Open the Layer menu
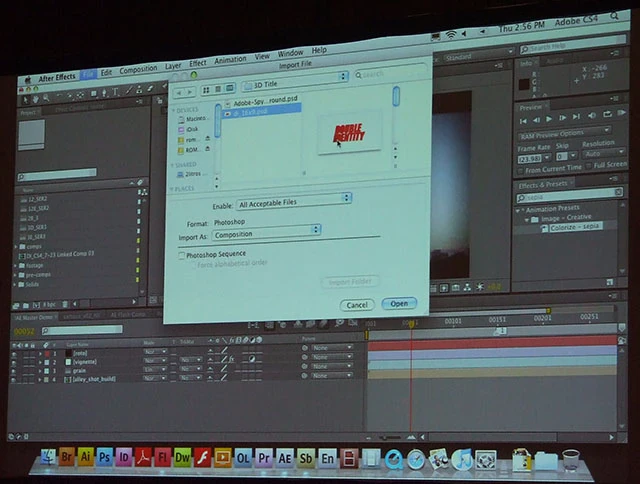Image resolution: width=640 pixels, height=484 pixels. pyautogui.click(x=173, y=67)
